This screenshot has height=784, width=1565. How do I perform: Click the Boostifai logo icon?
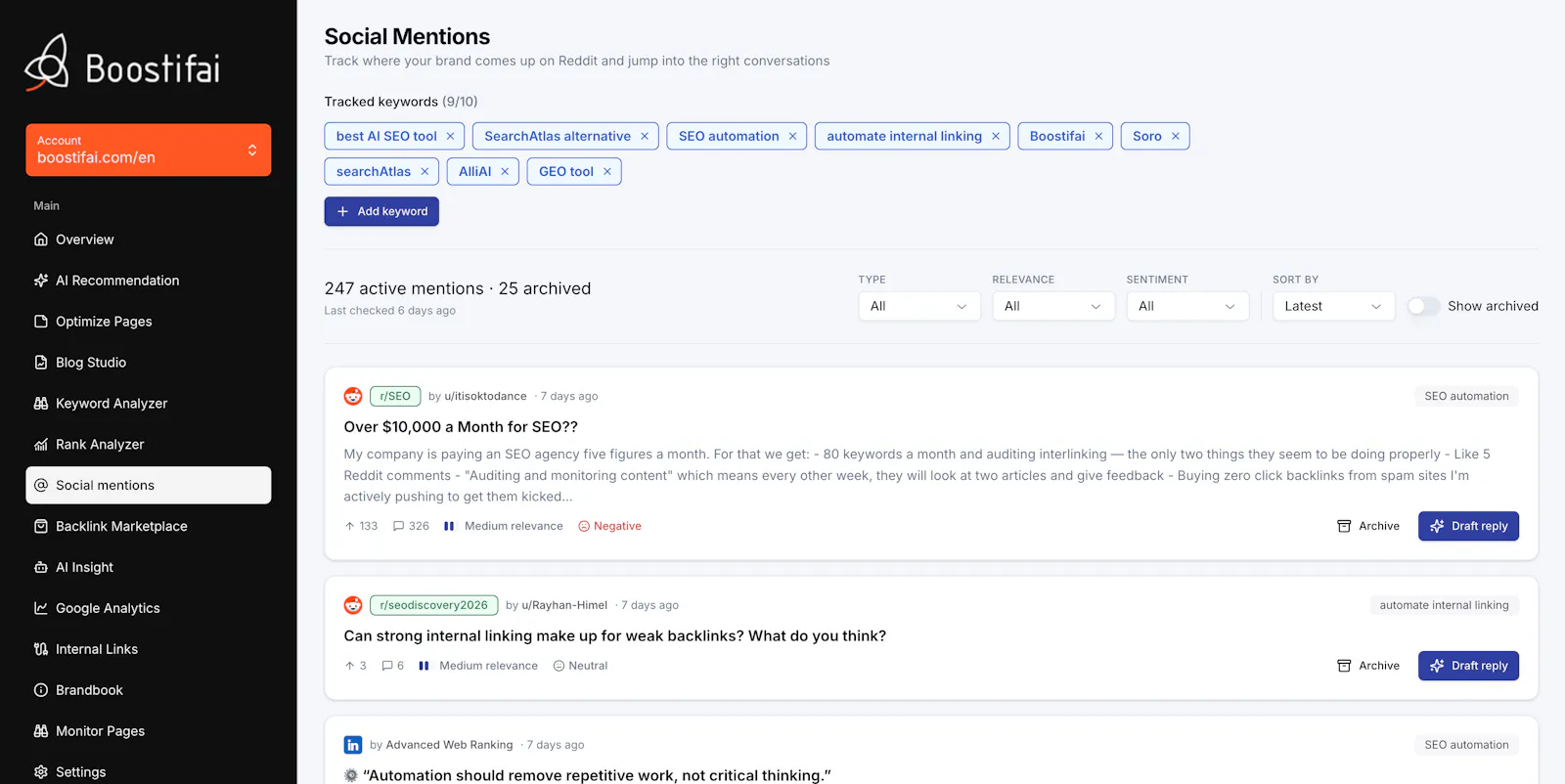pyautogui.click(x=47, y=63)
